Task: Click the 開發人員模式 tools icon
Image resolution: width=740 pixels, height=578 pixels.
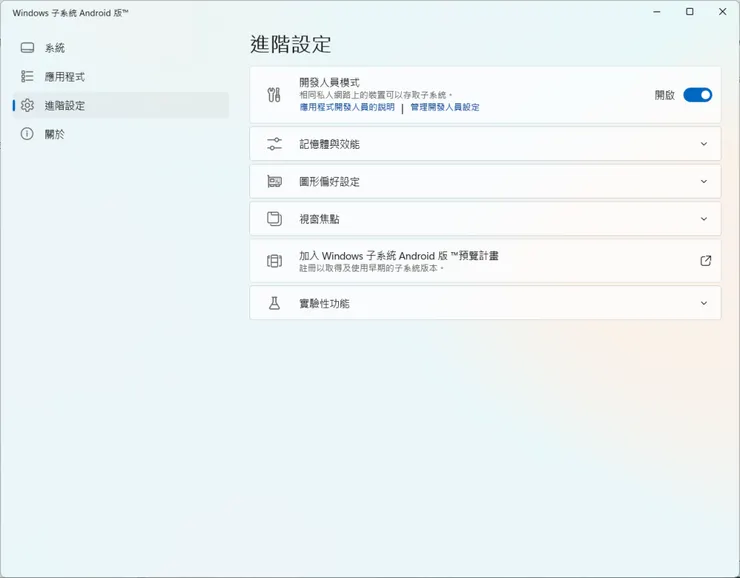Action: (x=274, y=95)
